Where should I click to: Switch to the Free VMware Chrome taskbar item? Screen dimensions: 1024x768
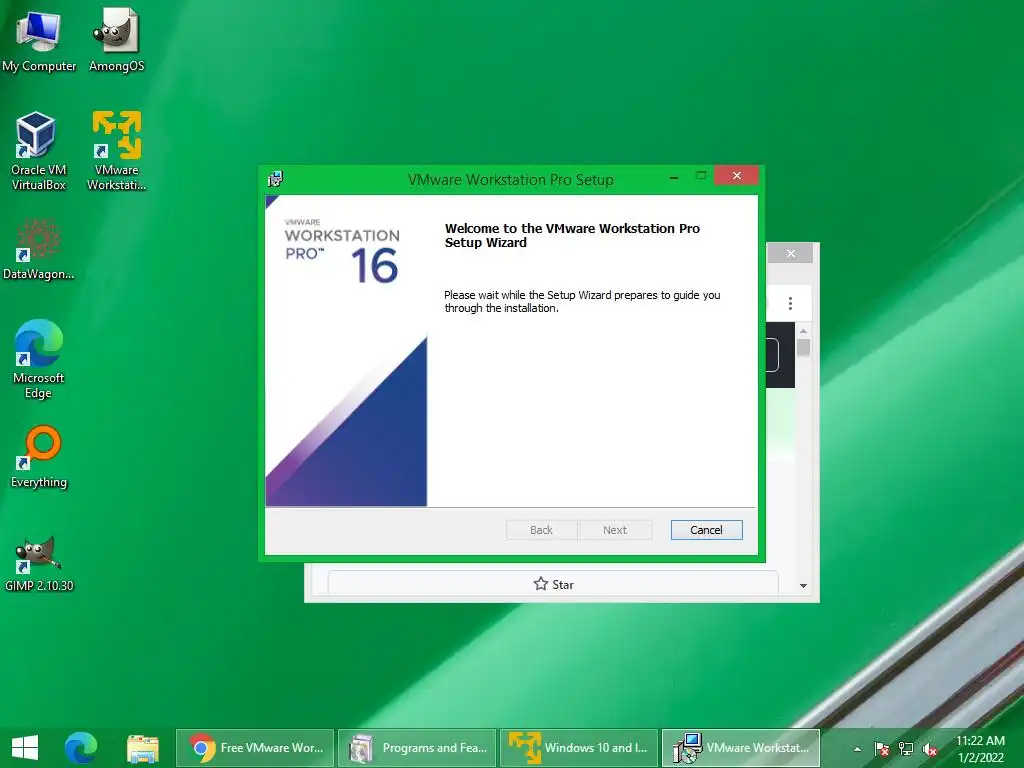pos(255,748)
